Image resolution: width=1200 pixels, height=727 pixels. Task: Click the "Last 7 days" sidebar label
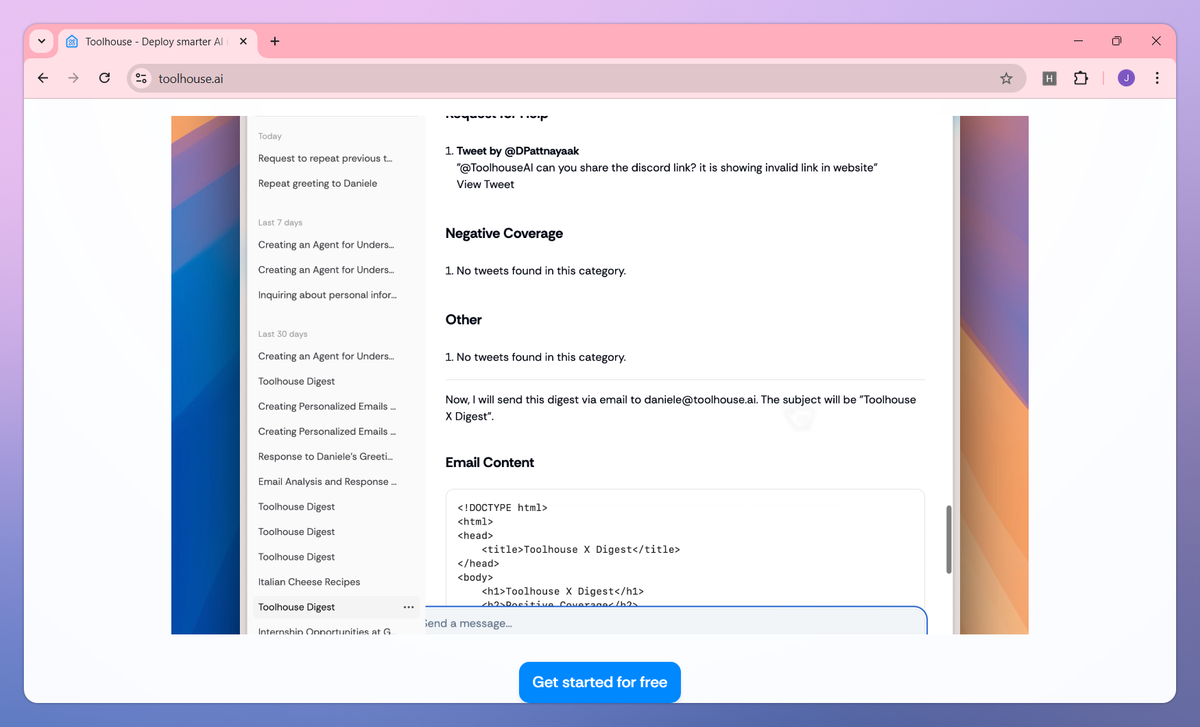(x=280, y=222)
